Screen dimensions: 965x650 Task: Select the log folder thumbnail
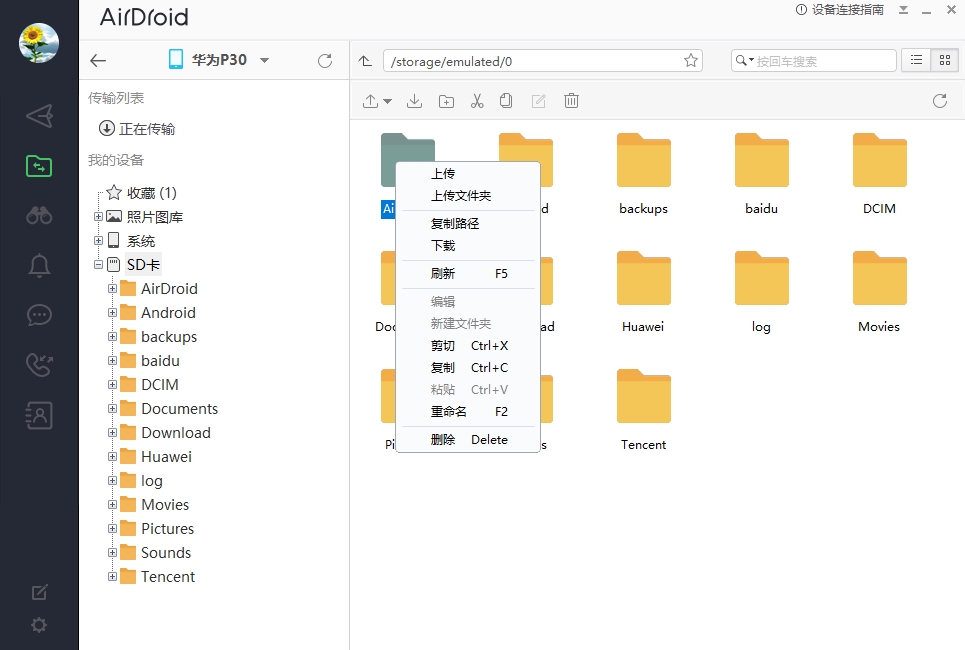(762, 278)
